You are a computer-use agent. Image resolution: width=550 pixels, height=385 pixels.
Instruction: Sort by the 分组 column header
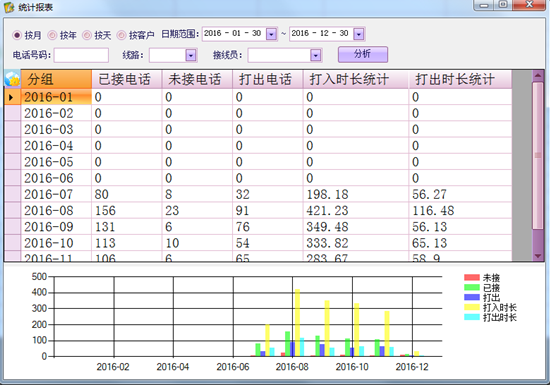coord(56,79)
